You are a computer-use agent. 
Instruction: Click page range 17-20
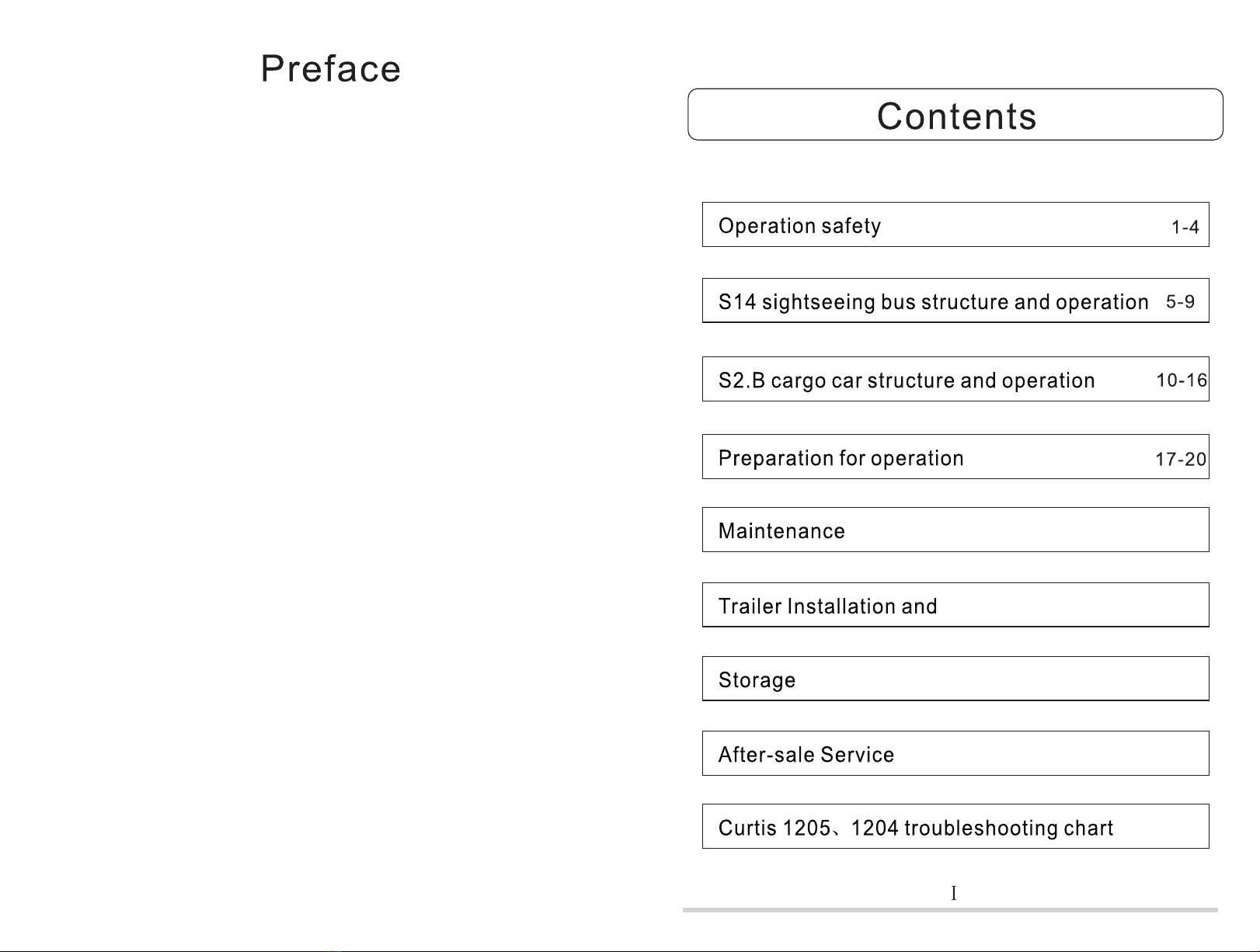pos(1181,460)
